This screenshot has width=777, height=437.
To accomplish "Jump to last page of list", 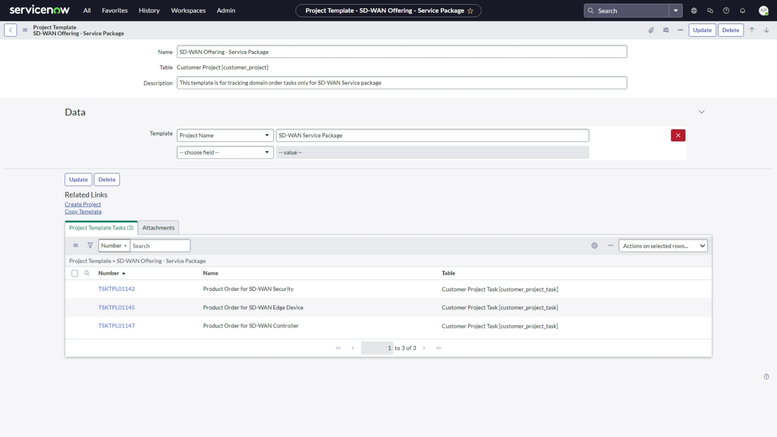I will tap(439, 348).
